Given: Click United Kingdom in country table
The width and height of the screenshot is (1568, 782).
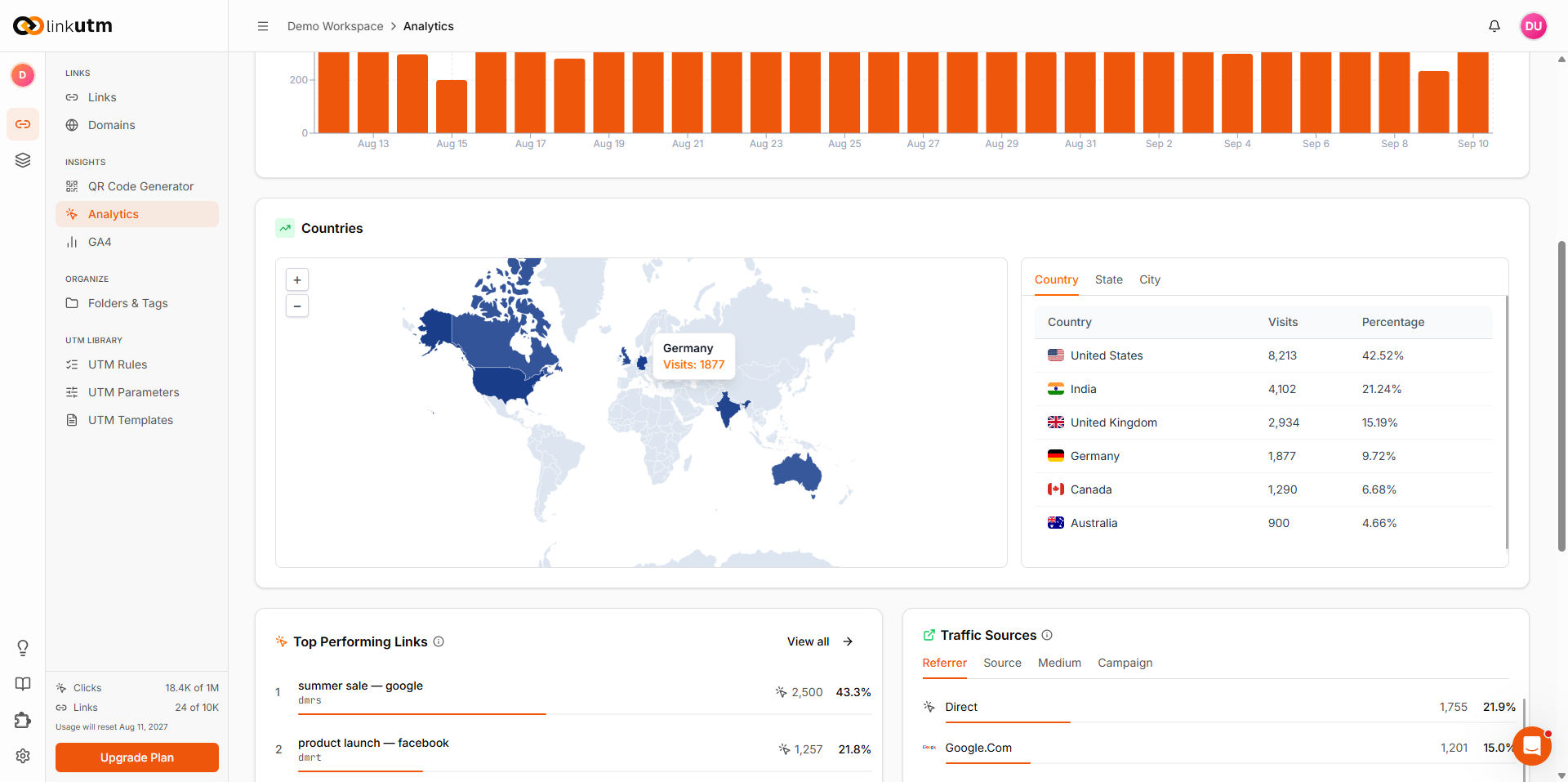Looking at the screenshot, I should tap(1114, 422).
